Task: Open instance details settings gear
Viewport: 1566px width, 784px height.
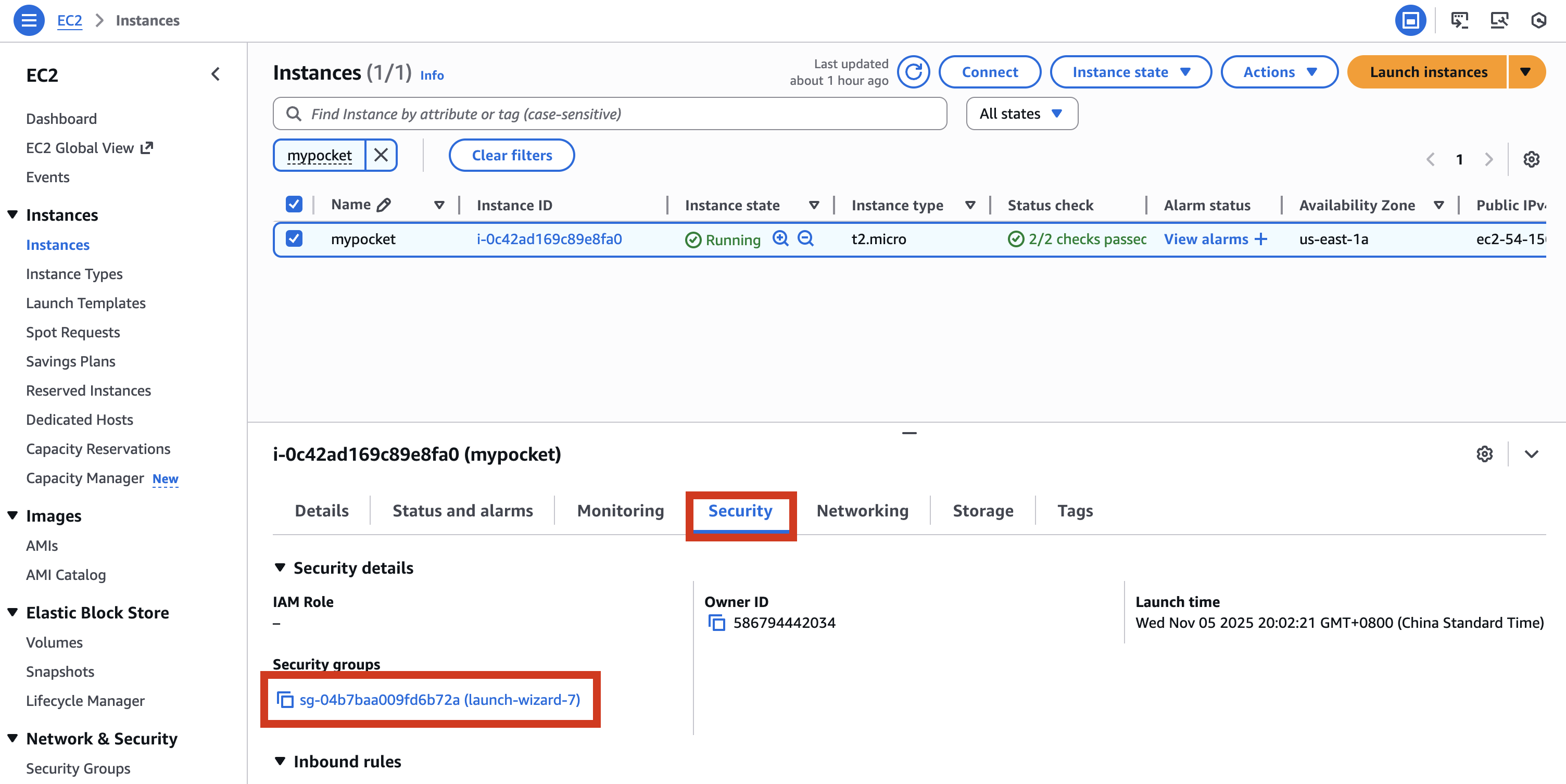Action: click(x=1485, y=454)
